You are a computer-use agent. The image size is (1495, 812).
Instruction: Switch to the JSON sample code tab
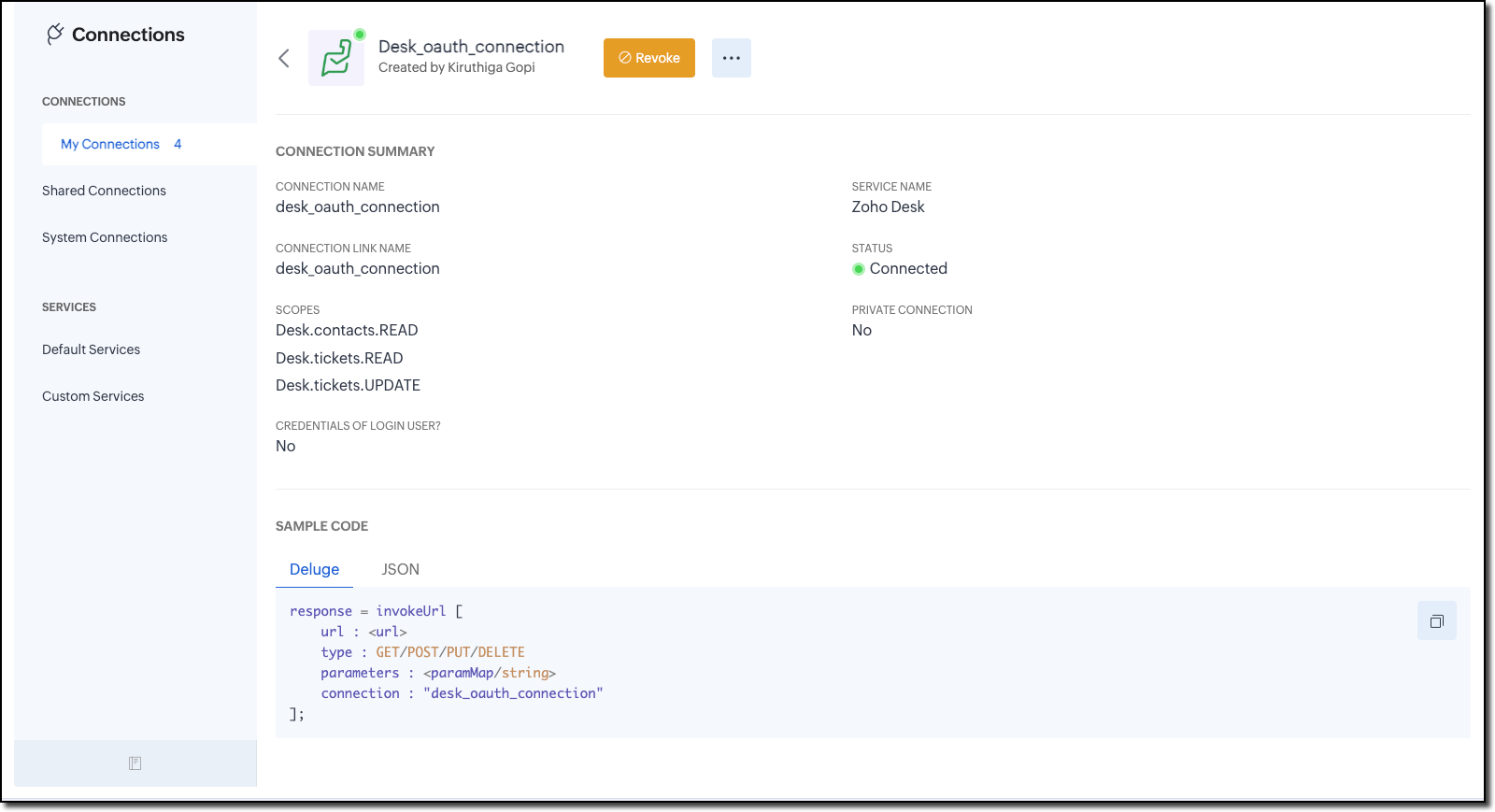400,569
